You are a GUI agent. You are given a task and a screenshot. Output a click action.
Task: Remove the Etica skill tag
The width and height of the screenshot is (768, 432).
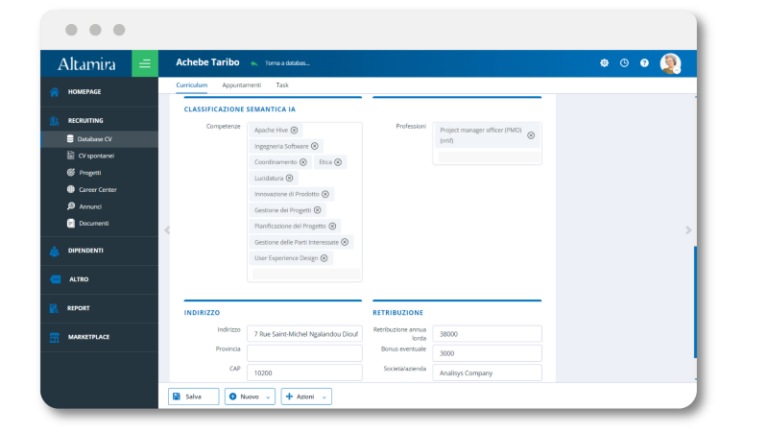click(338, 162)
